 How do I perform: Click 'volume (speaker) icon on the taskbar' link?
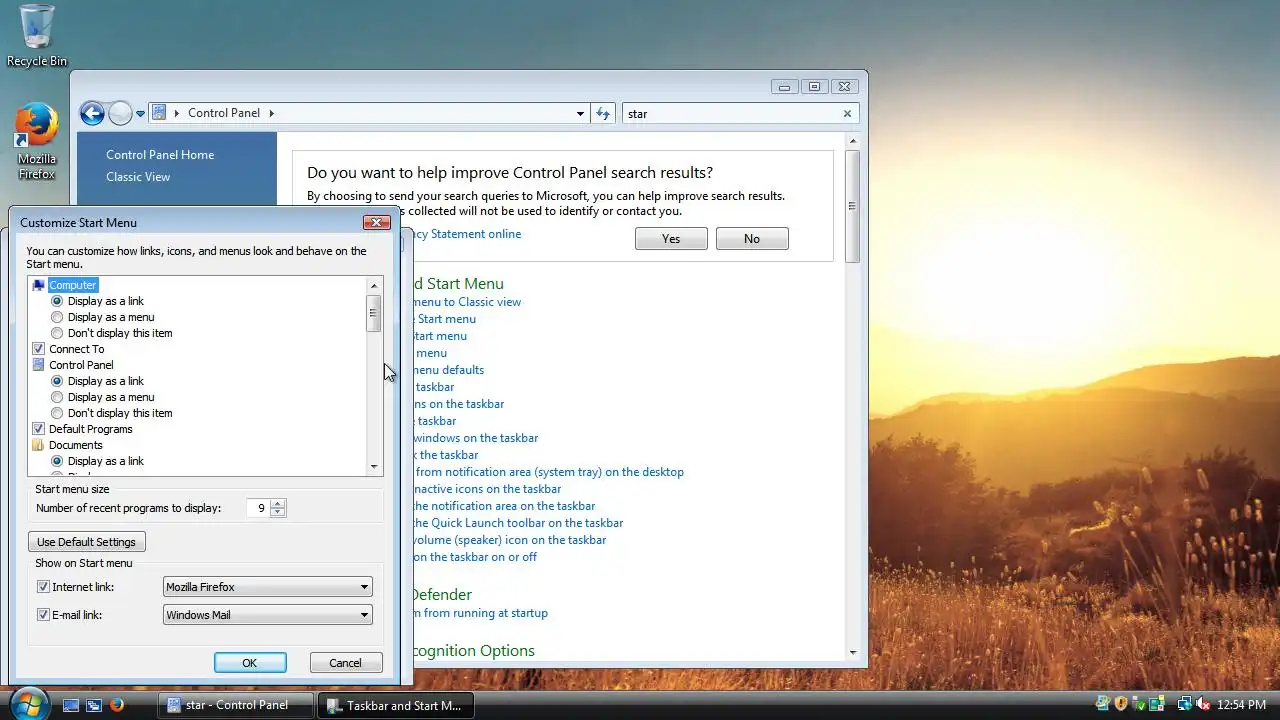click(x=509, y=540)
